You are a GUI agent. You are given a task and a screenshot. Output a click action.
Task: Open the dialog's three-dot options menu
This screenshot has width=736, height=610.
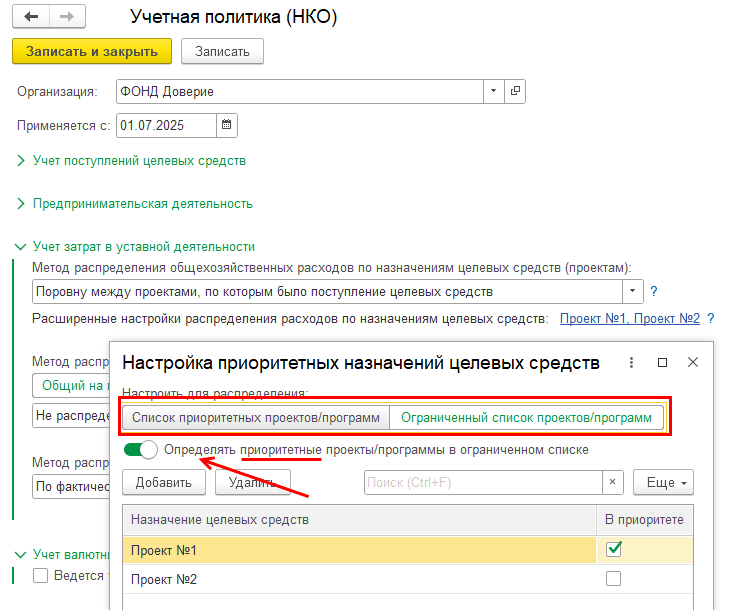631,362
